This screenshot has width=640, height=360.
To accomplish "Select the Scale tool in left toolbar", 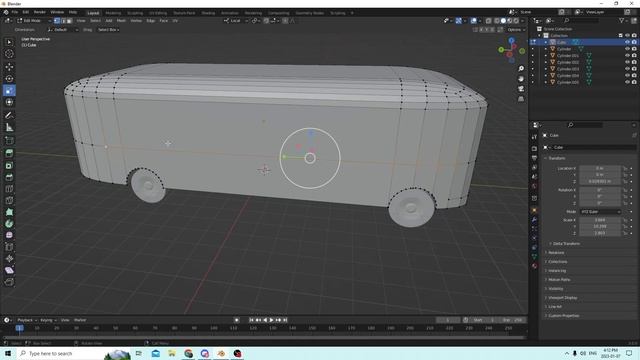I will pos(9,91).
